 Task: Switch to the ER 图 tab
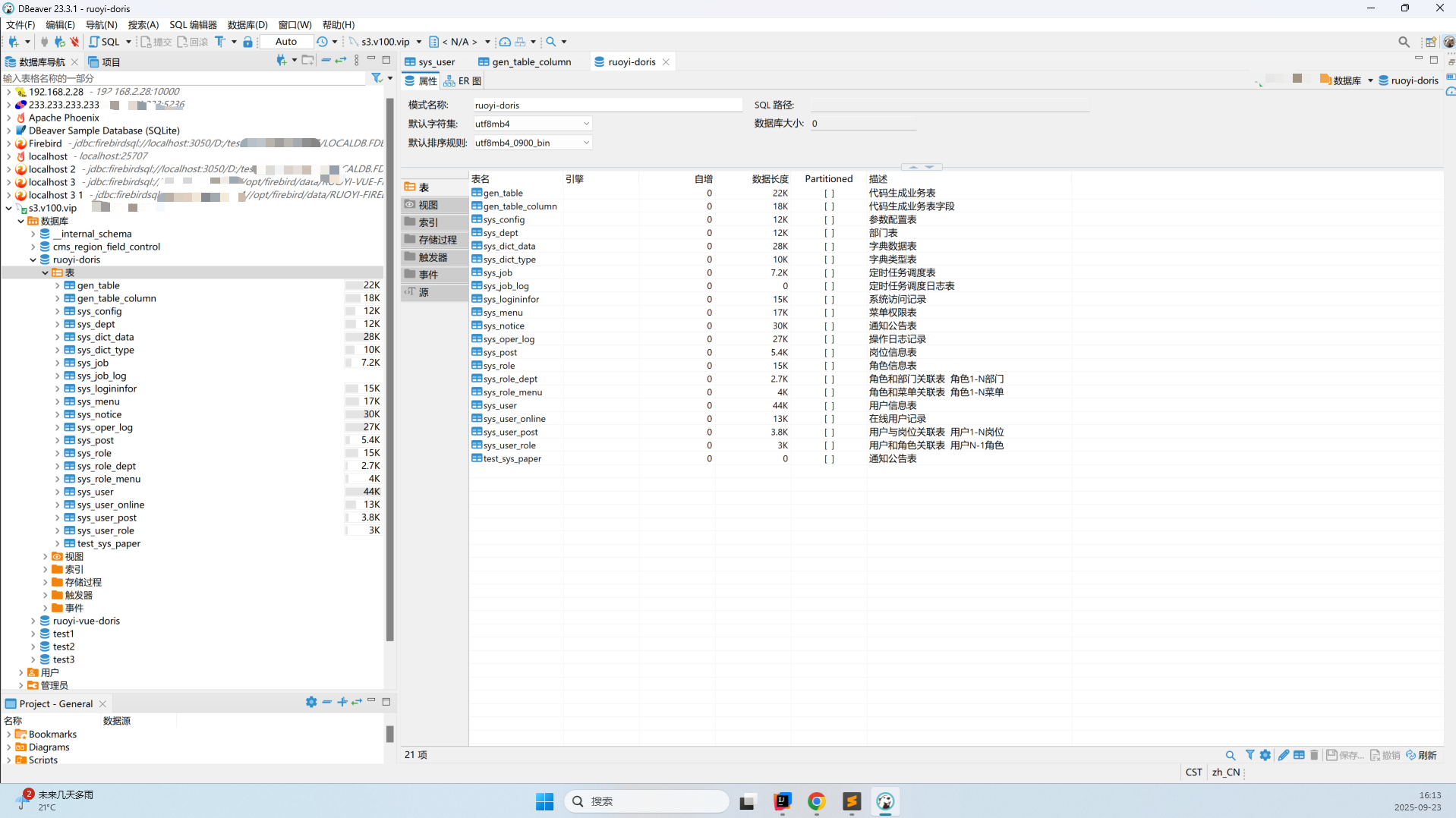(463, 81)
